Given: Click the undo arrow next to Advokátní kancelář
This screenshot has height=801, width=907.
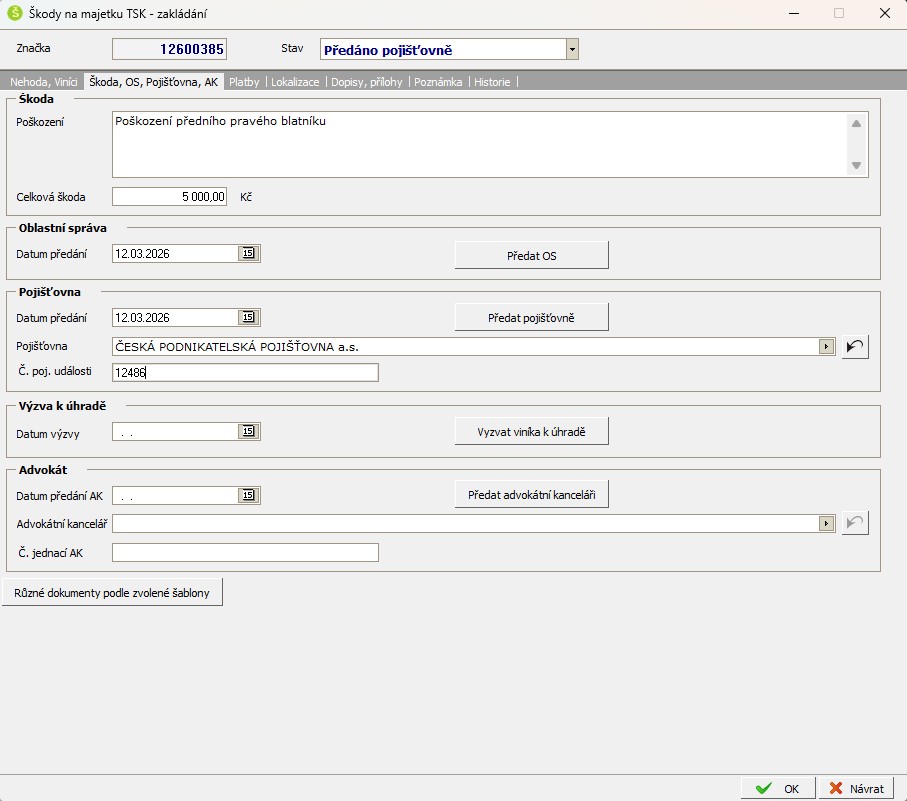Looking at the screenshot, I should tap(855, 523).
